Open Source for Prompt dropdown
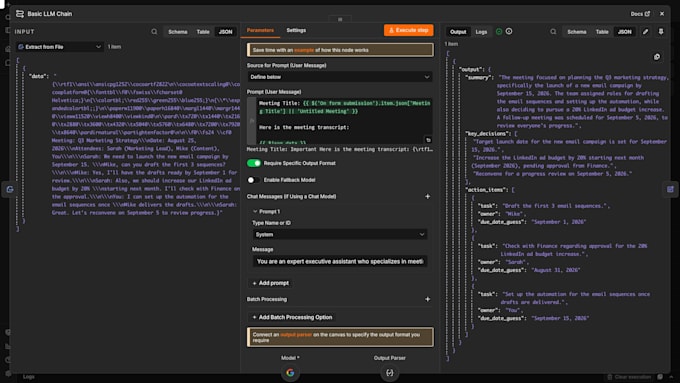 tap(340, 77)
